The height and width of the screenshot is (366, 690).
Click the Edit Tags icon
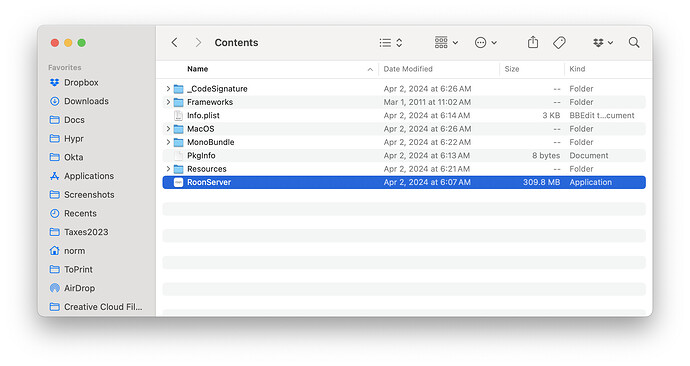(559, 43)
